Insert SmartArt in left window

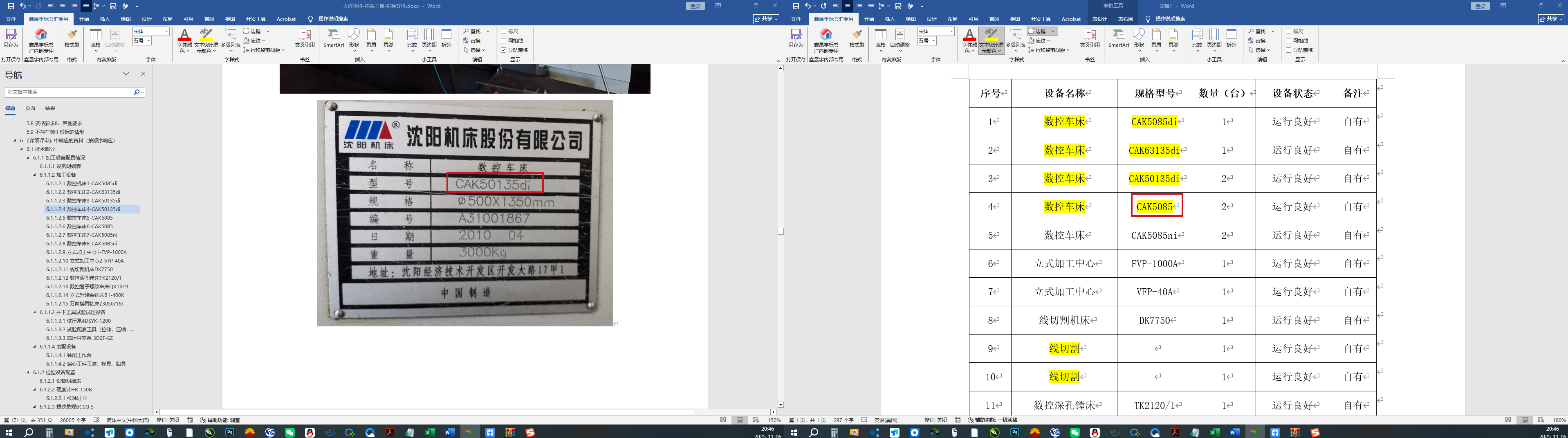(334, 38)
